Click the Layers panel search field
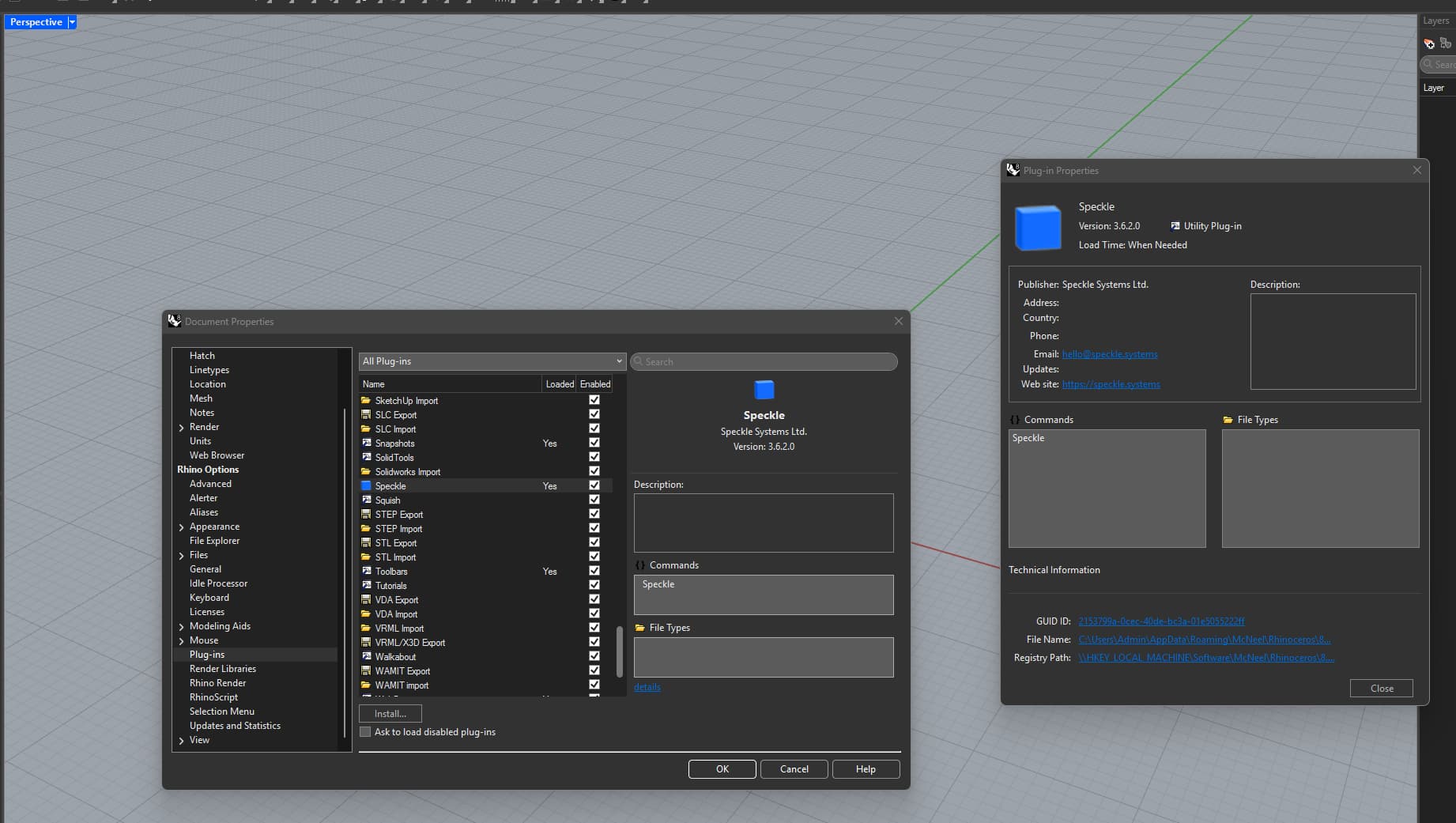This screenshot has height=823, width=1456. click(x=1439, y=64)
